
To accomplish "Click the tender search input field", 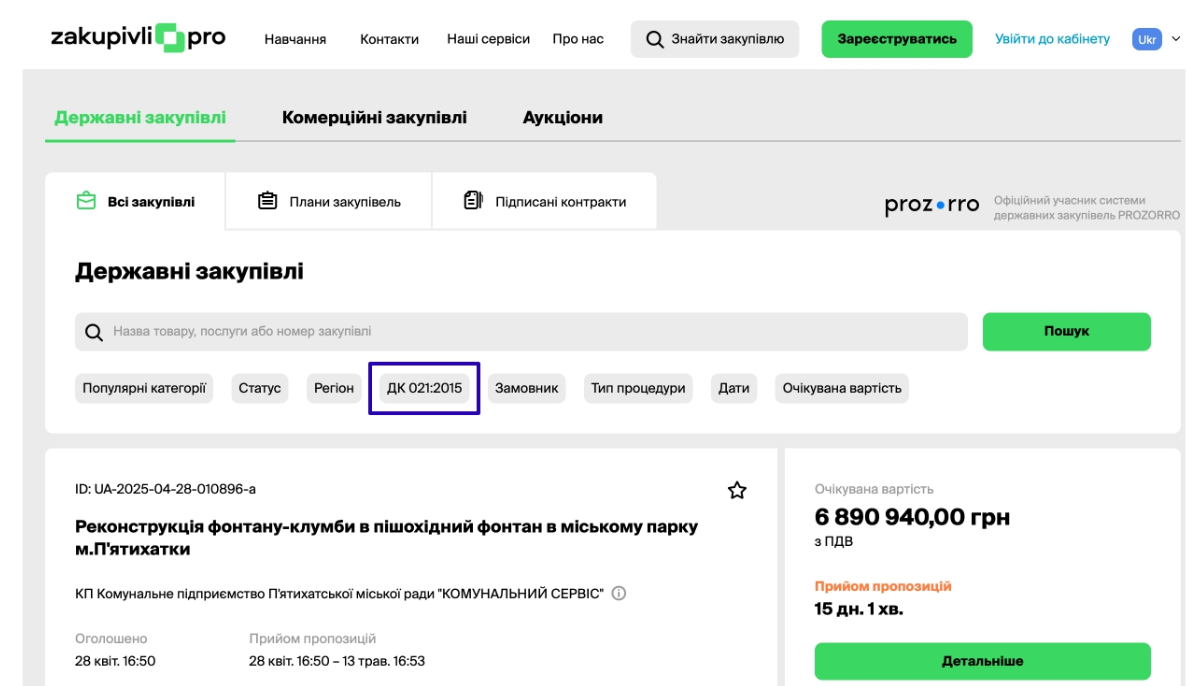I will pyautogui.click(x=530, y=332).
